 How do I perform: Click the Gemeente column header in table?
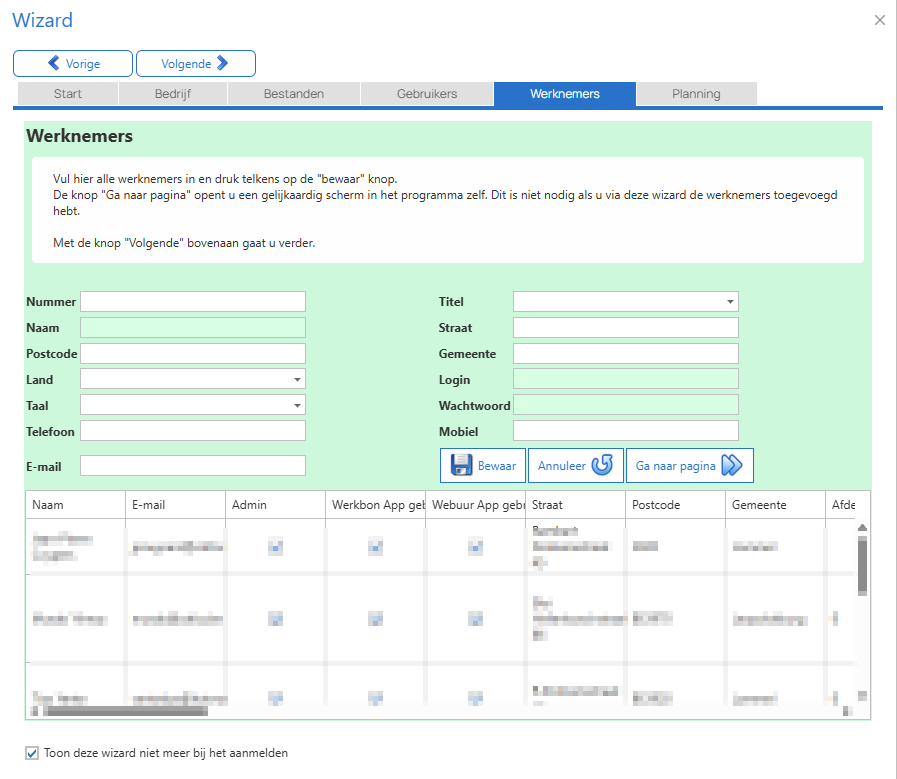776,505
